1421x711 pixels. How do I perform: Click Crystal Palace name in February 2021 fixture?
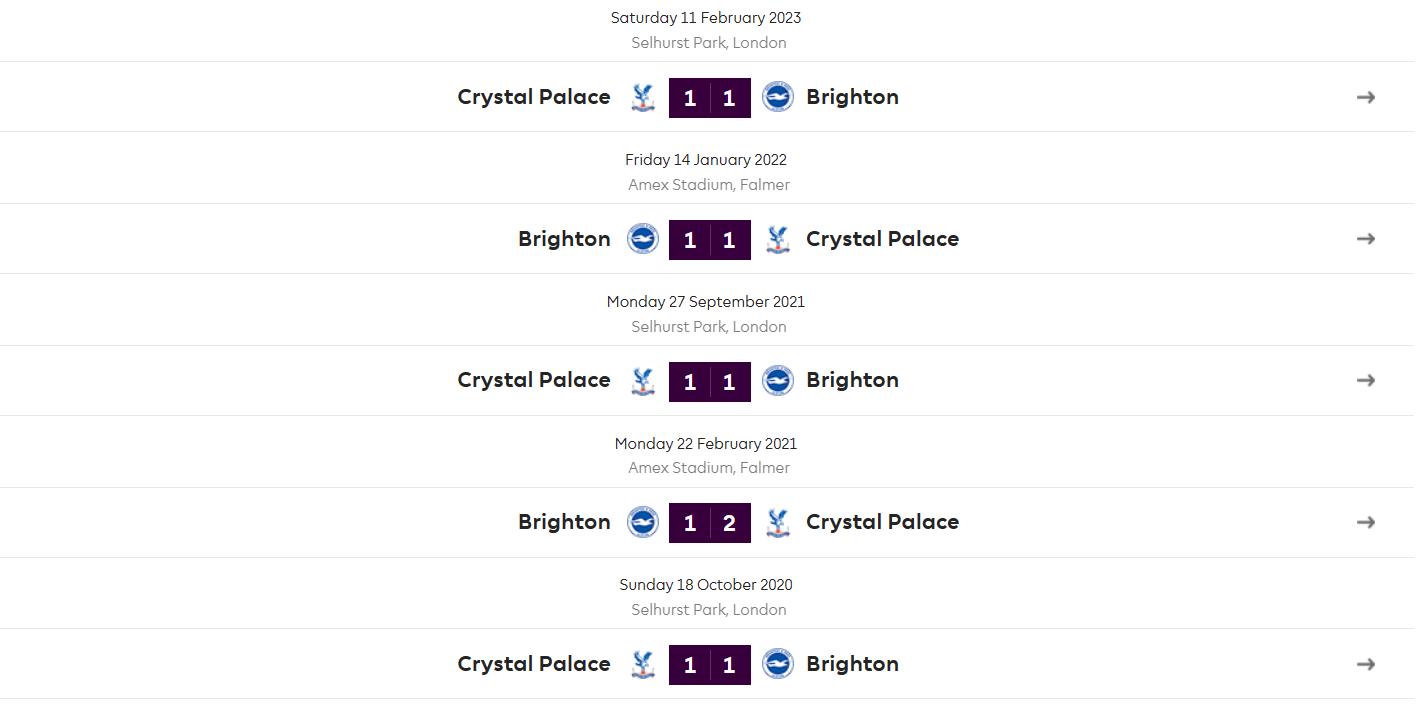(x=882, y=522)
